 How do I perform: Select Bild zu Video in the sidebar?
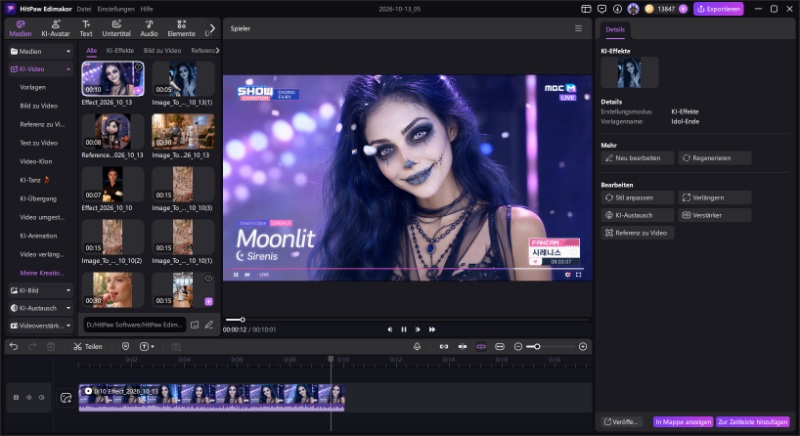tap(39, 106)
